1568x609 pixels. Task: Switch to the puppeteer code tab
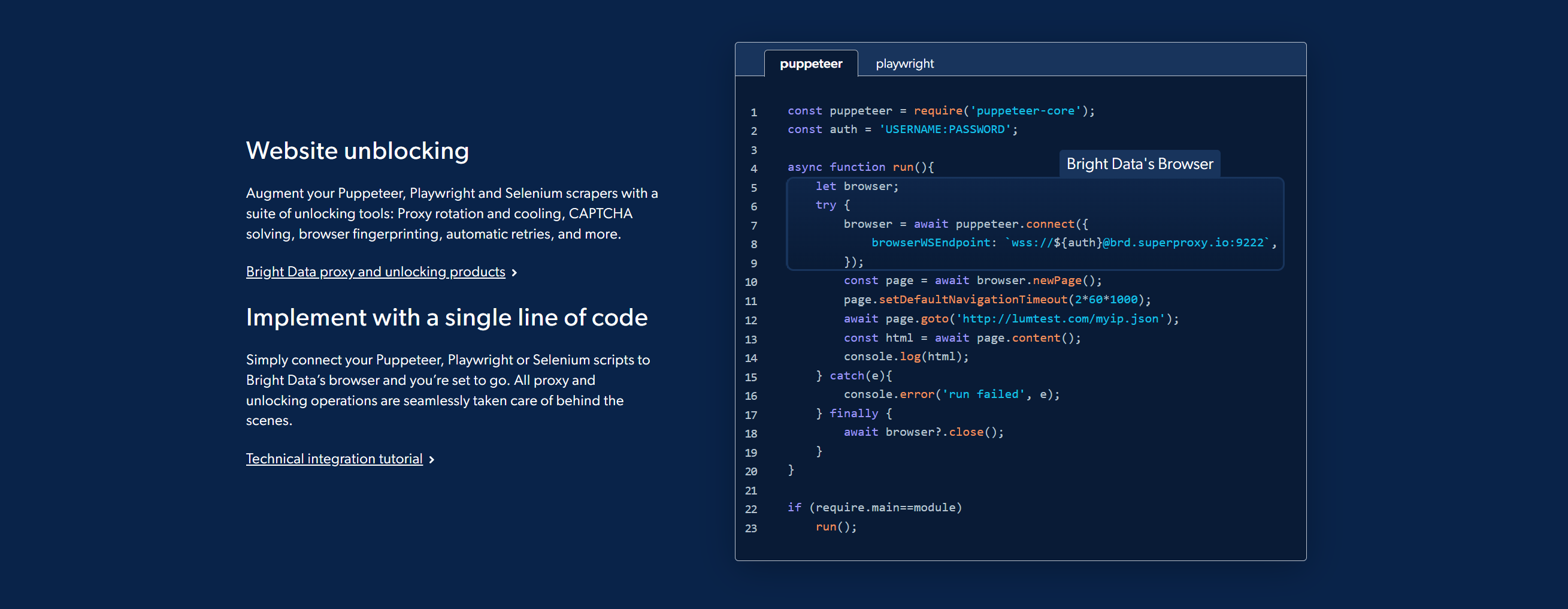(810, 64)
